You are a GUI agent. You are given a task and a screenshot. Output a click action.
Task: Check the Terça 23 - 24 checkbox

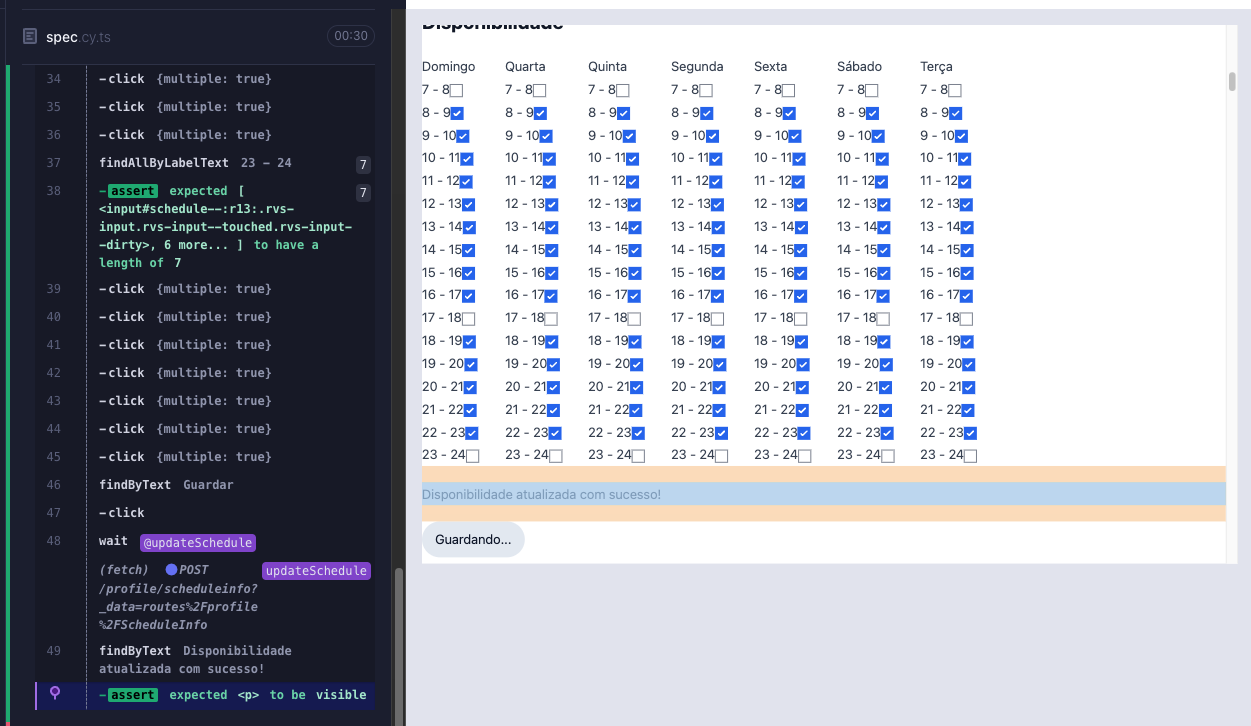coord(968,454)
